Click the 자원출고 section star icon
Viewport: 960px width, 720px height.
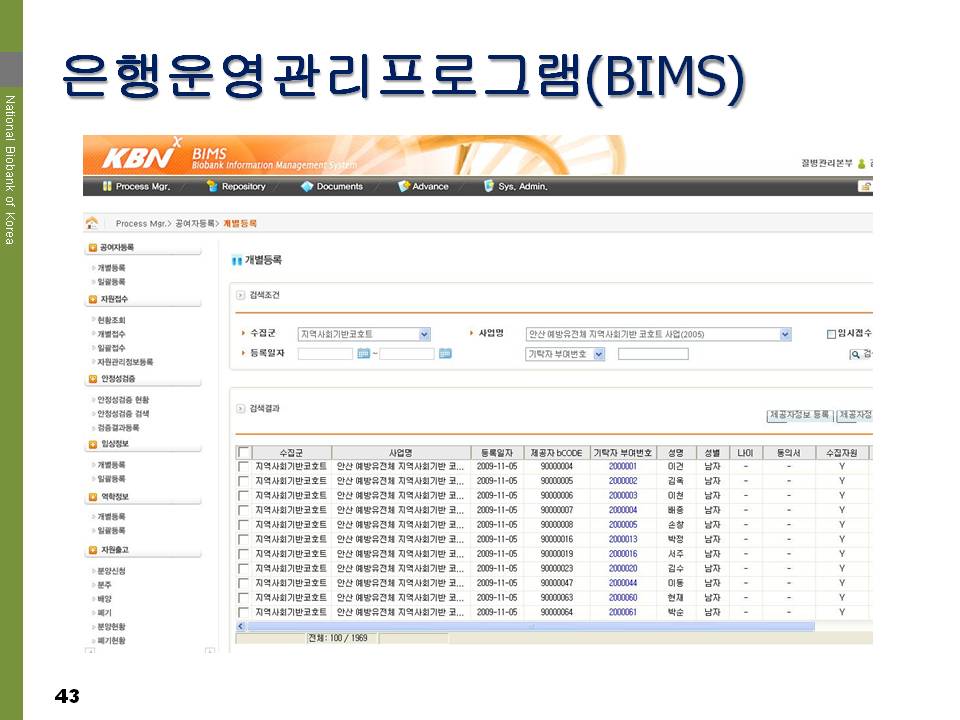coord(93,550)
